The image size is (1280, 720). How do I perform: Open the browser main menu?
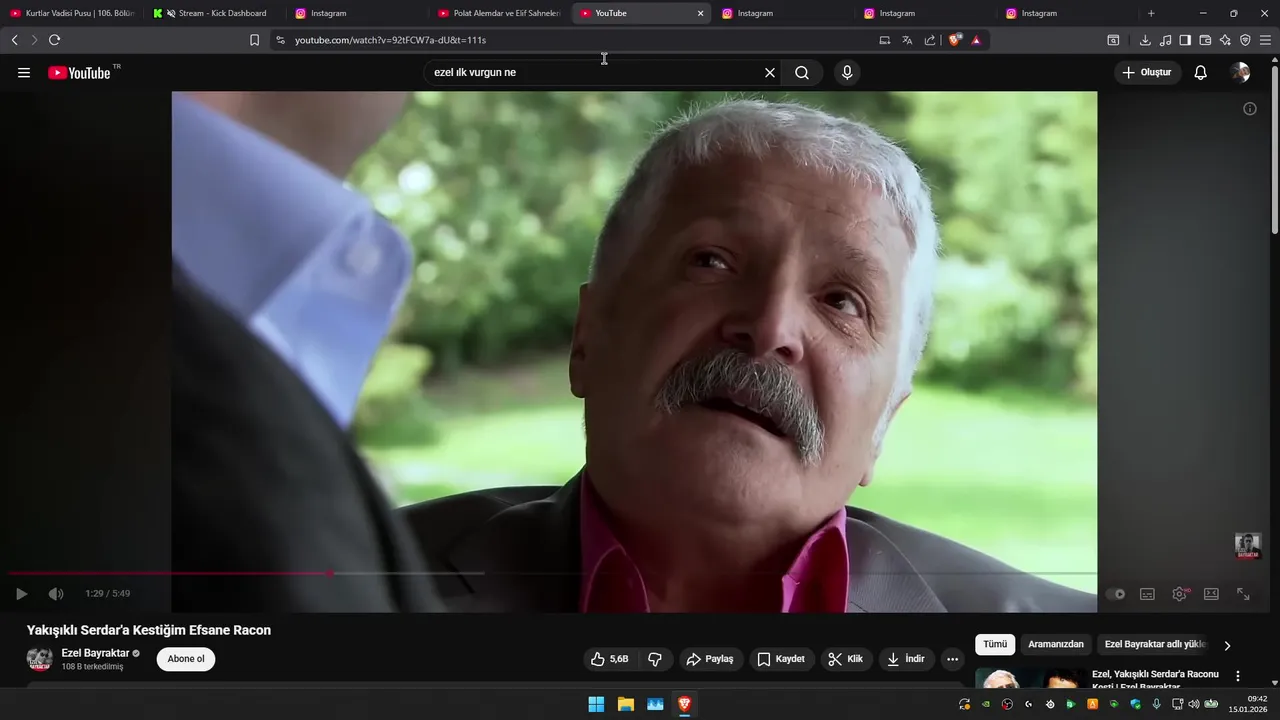1266,40
